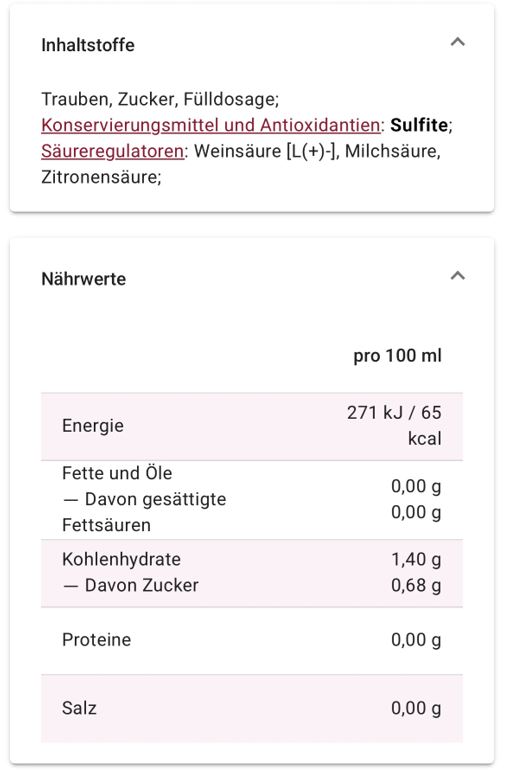Select the Energie table row
The width and height of the screenshot is (505, 773).
tap(252, 426)
